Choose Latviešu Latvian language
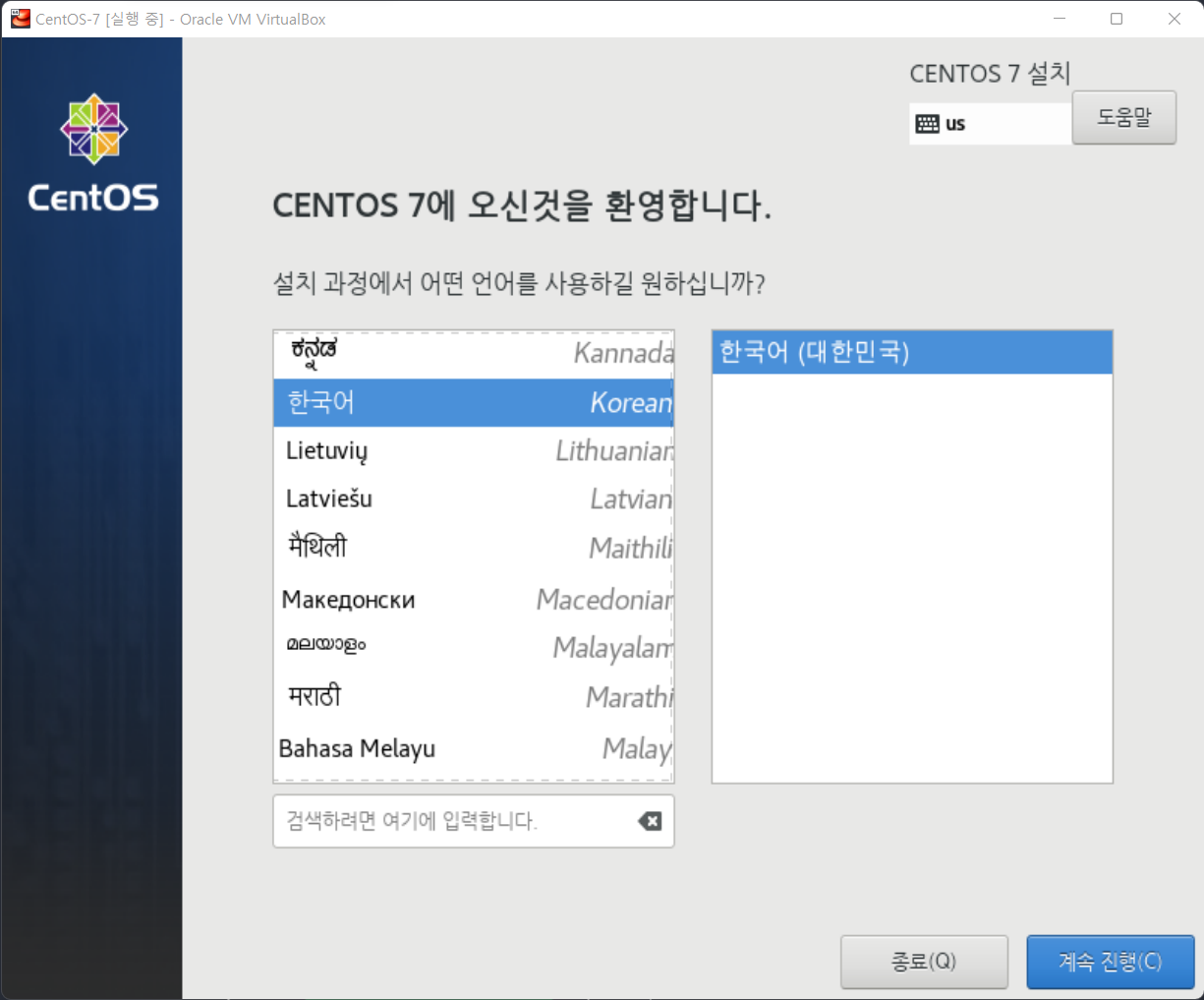Image resolution: width=1204 pixels, height=1000 pixels. tap(474, 500)
